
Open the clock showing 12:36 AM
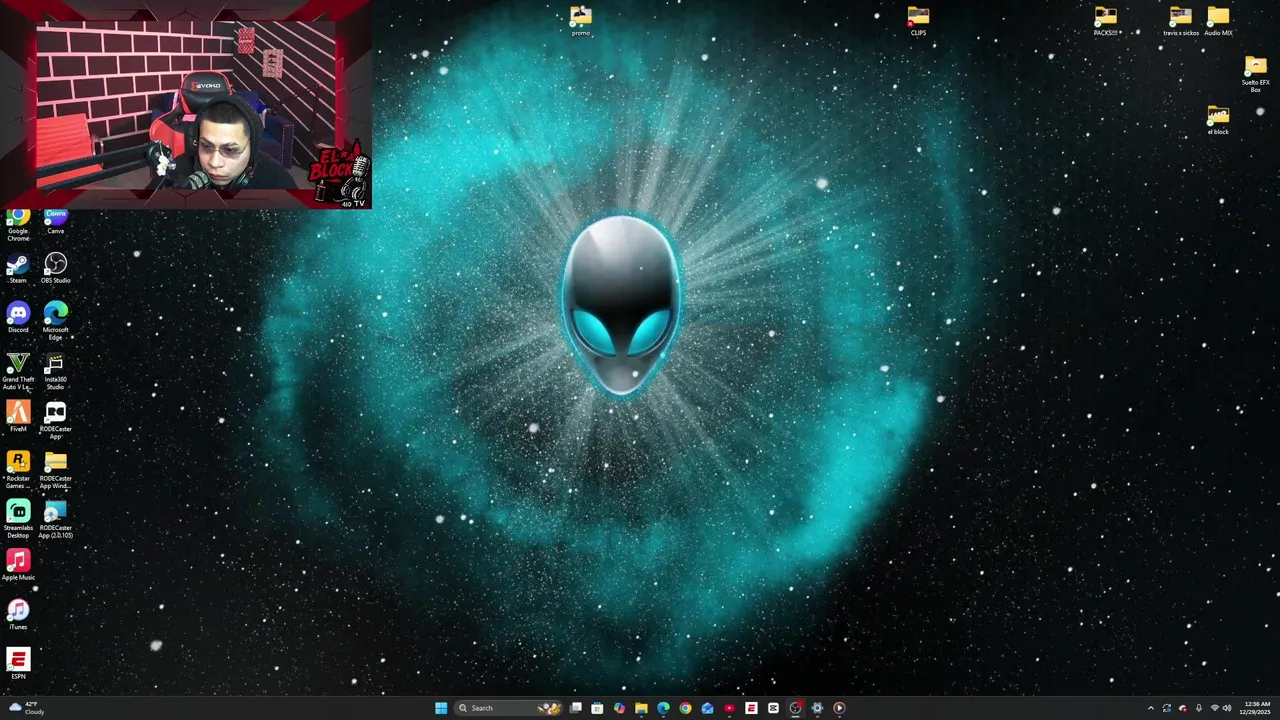point(1258,708)
